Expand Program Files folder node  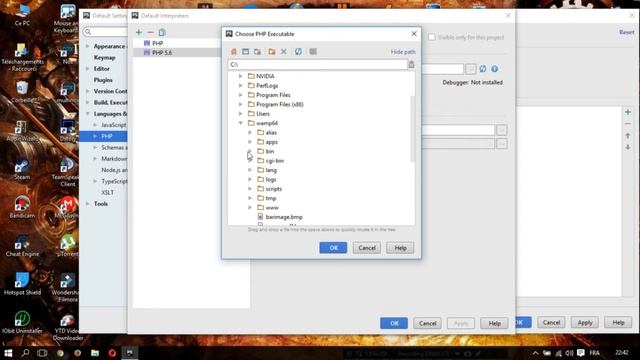pyautogui.click(x=241, y=95)
